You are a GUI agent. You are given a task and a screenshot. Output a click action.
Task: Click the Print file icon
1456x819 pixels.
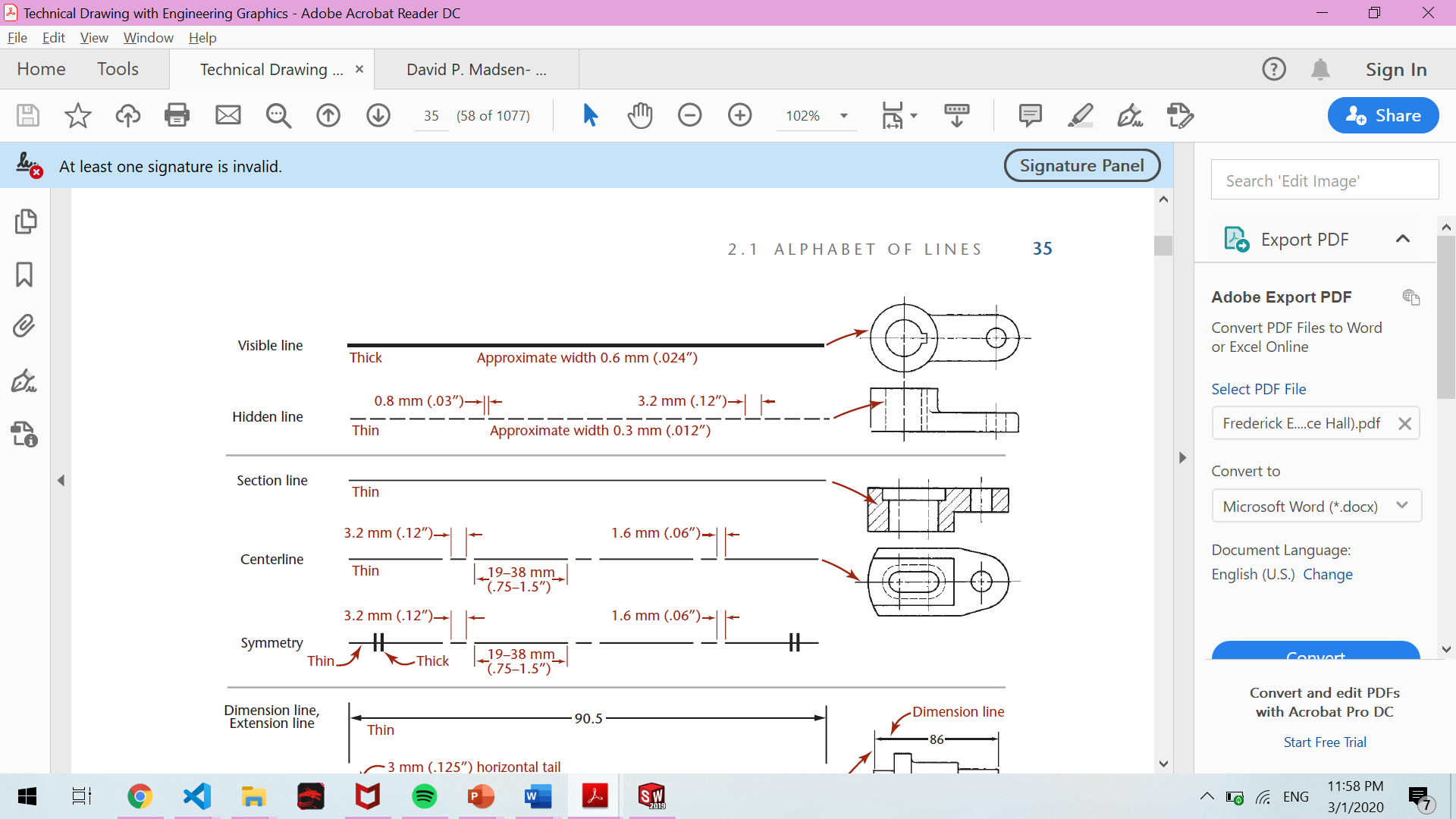click(x=177, y=115)
